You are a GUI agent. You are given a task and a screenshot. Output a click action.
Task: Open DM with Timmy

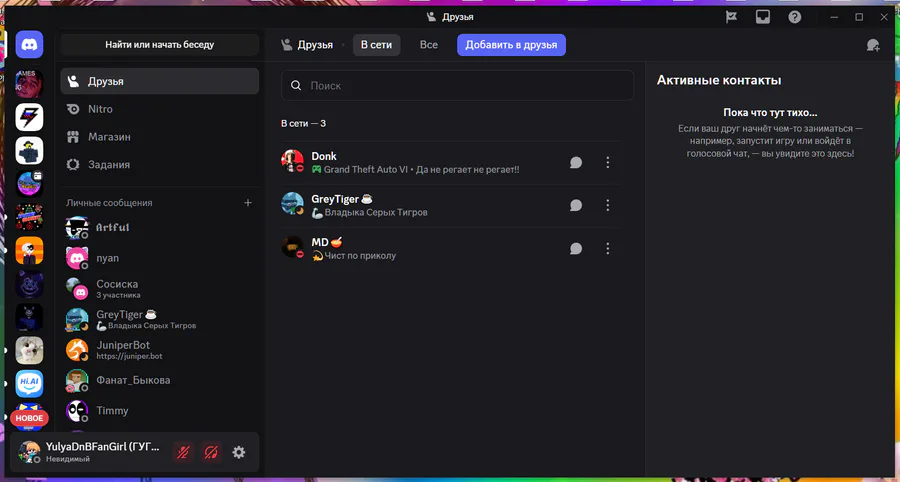[x=160, y=411]
